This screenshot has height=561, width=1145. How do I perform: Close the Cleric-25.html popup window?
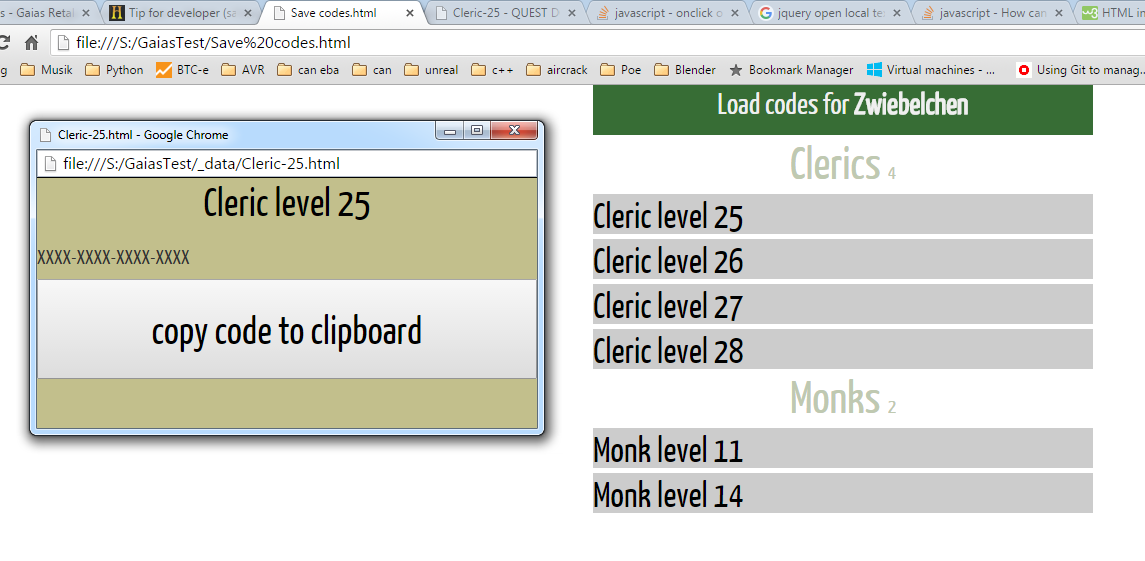(514, 130)
